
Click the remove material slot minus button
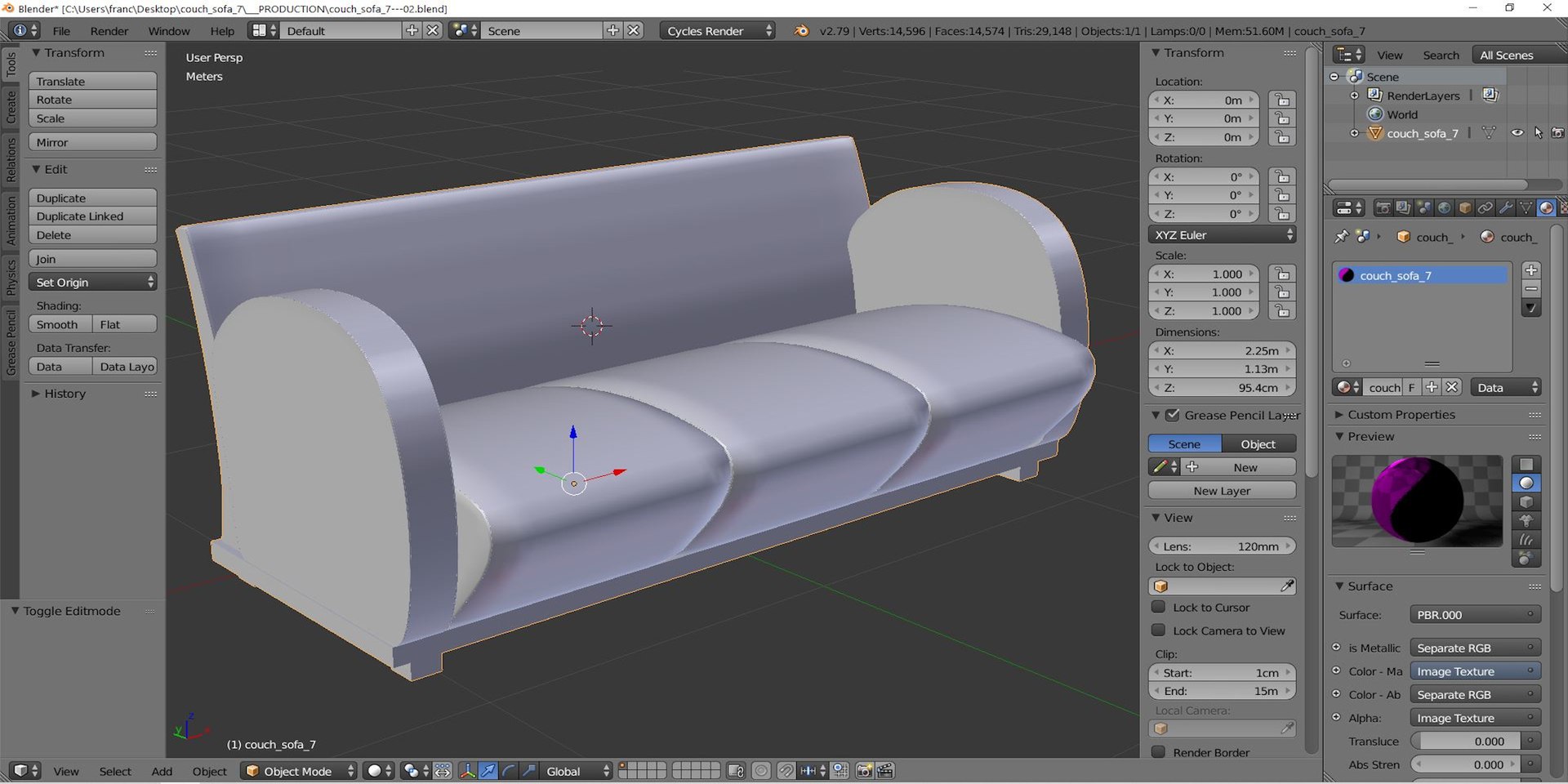tap(1531, 289)
